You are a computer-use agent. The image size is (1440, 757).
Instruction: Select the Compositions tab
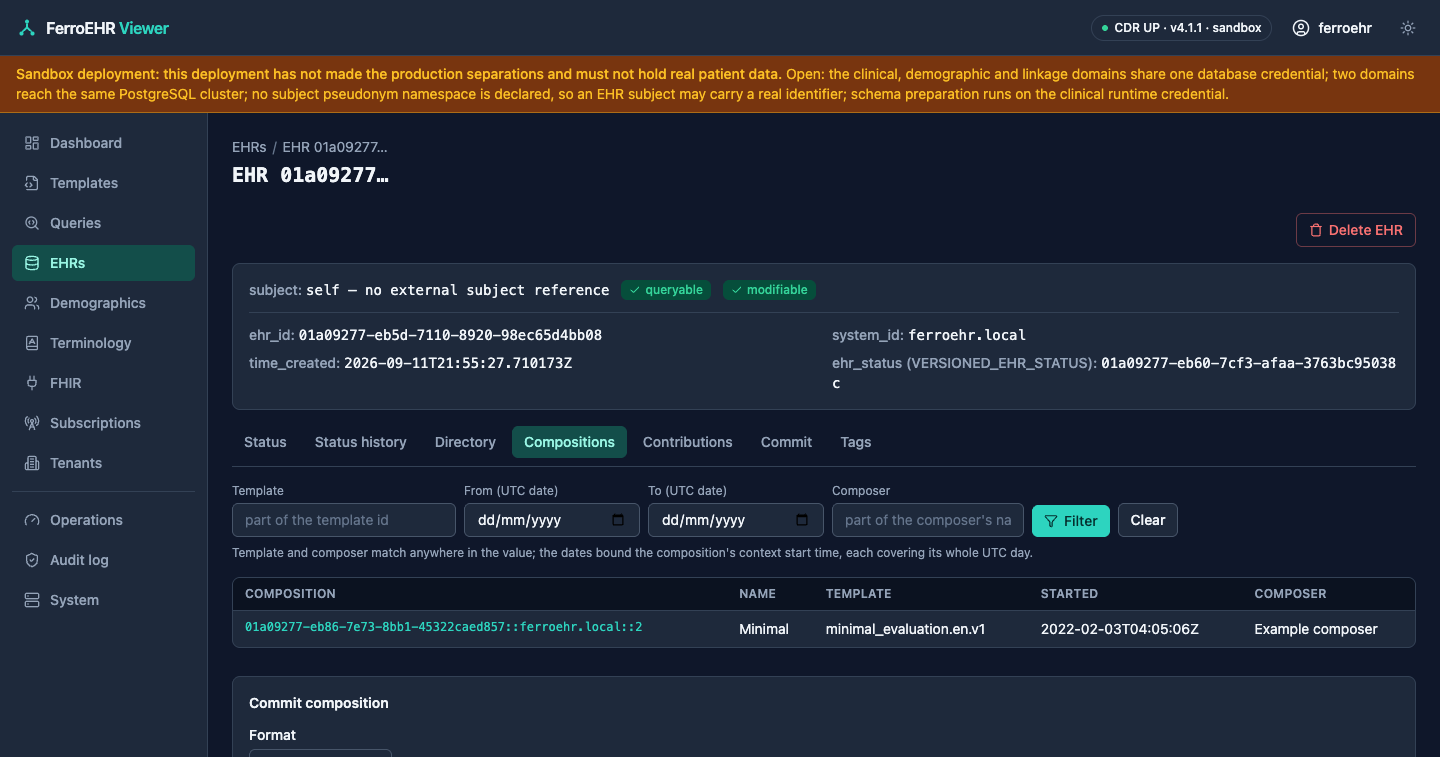point(569,442)
